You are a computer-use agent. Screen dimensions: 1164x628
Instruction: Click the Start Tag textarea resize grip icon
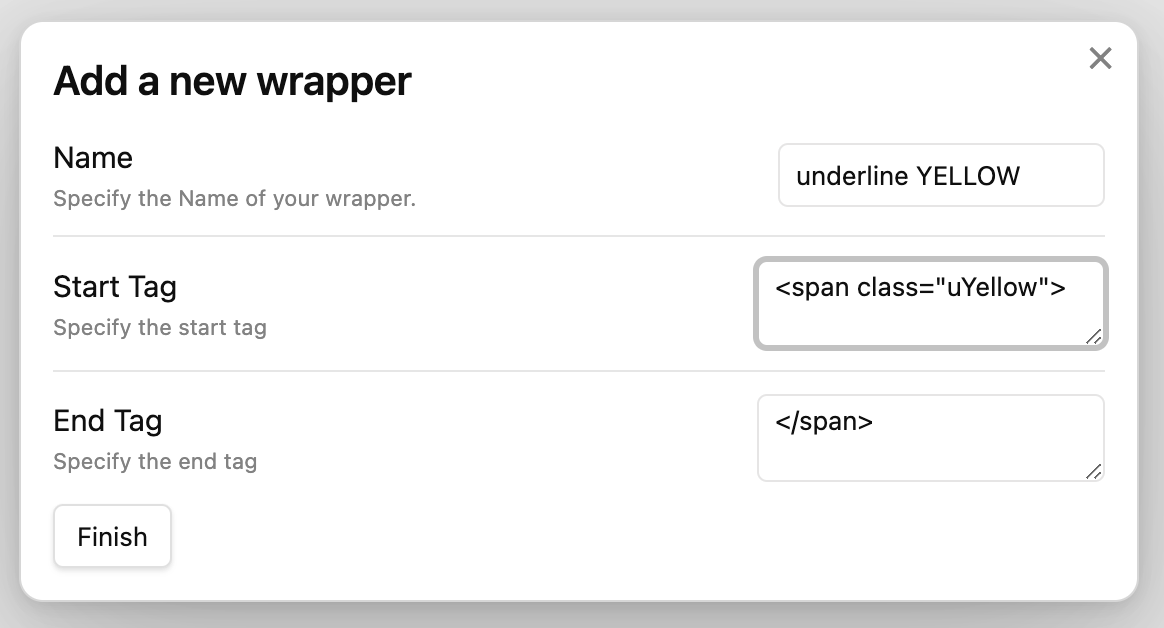click(1093, 336)
